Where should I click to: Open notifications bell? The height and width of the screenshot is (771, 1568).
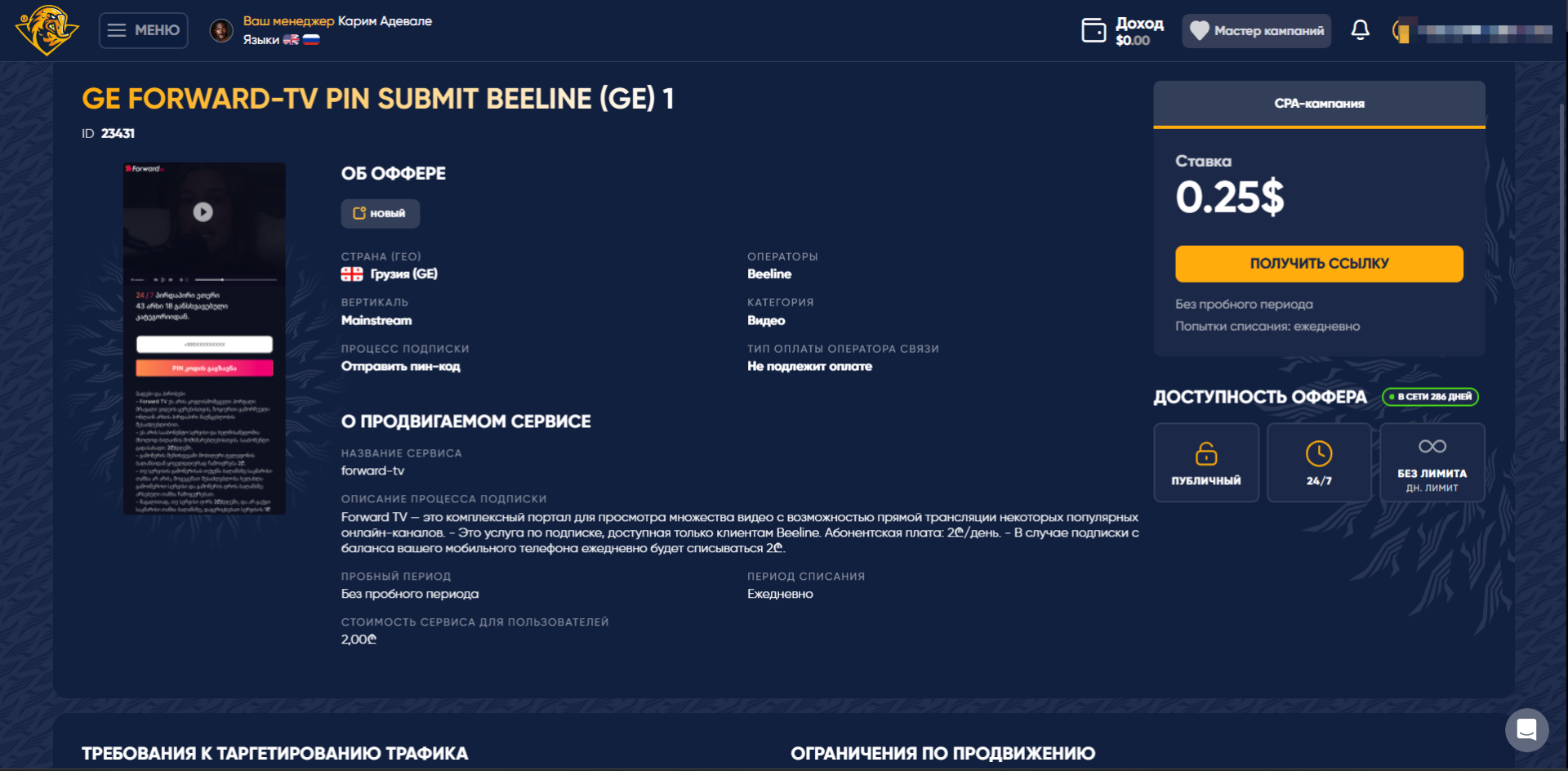click(x=1360, y=30)
